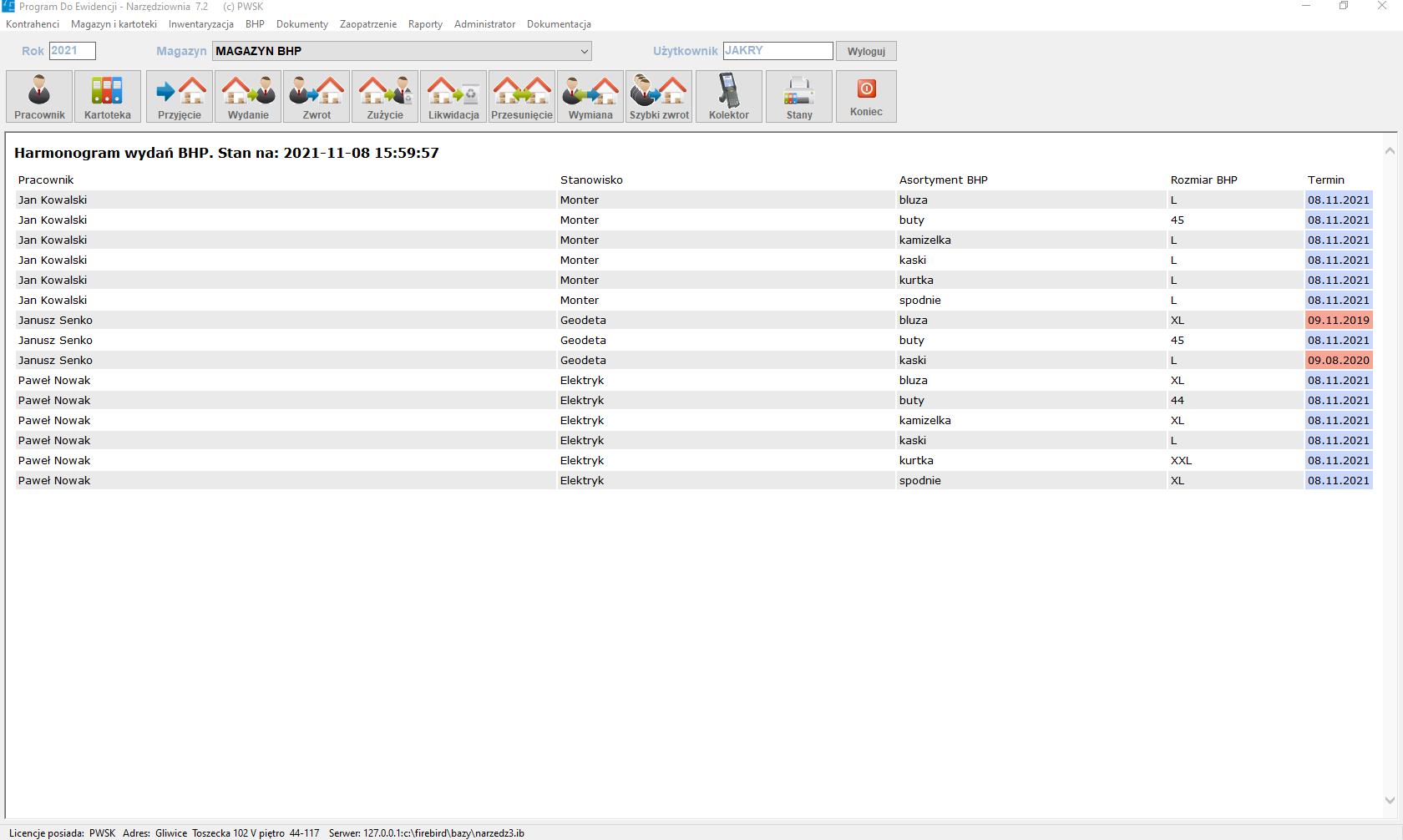Click the Przyjęcie goods receipt icon
The image size is (1403, 840).
[180, 97]
